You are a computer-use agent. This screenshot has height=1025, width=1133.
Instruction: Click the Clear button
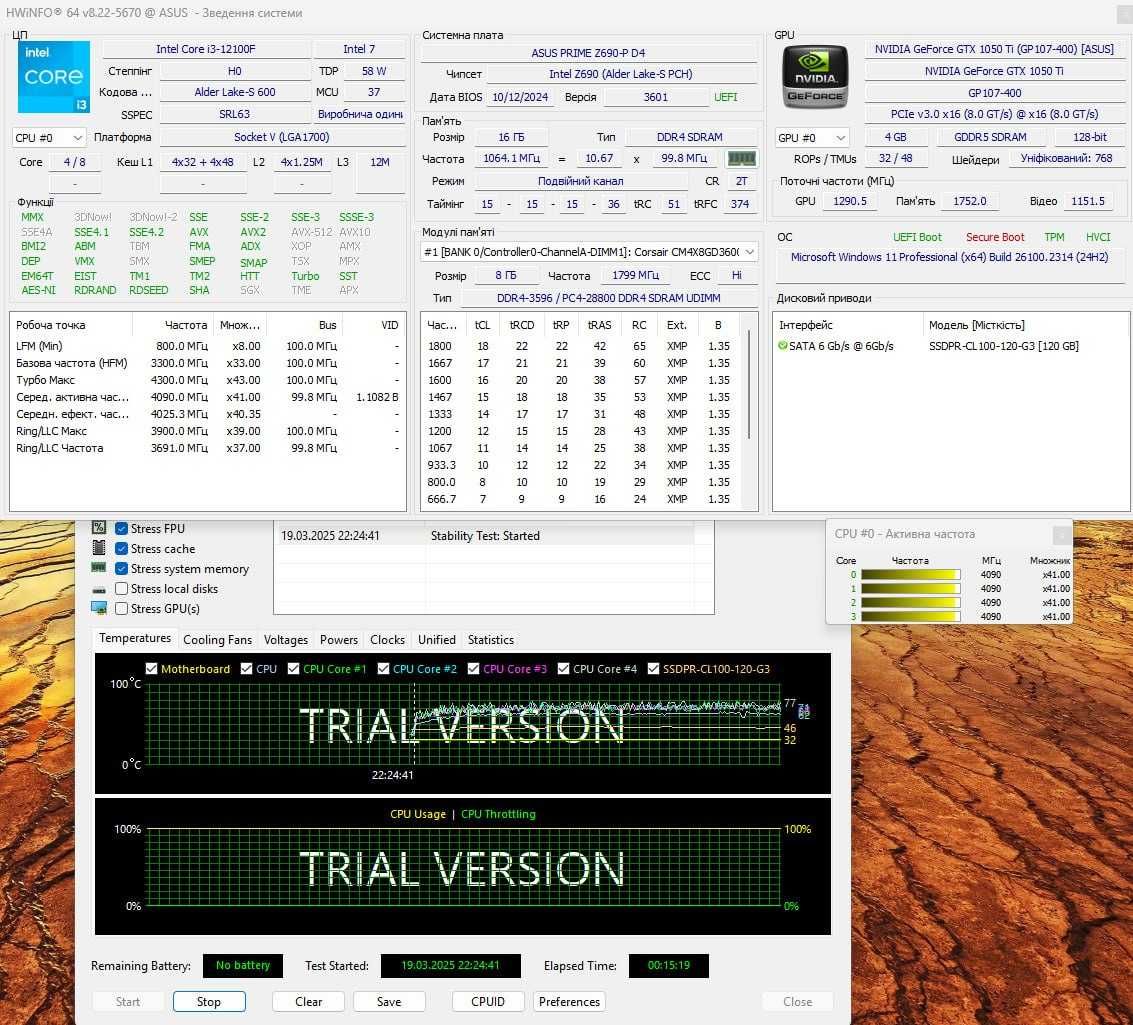coord(309,1002)
